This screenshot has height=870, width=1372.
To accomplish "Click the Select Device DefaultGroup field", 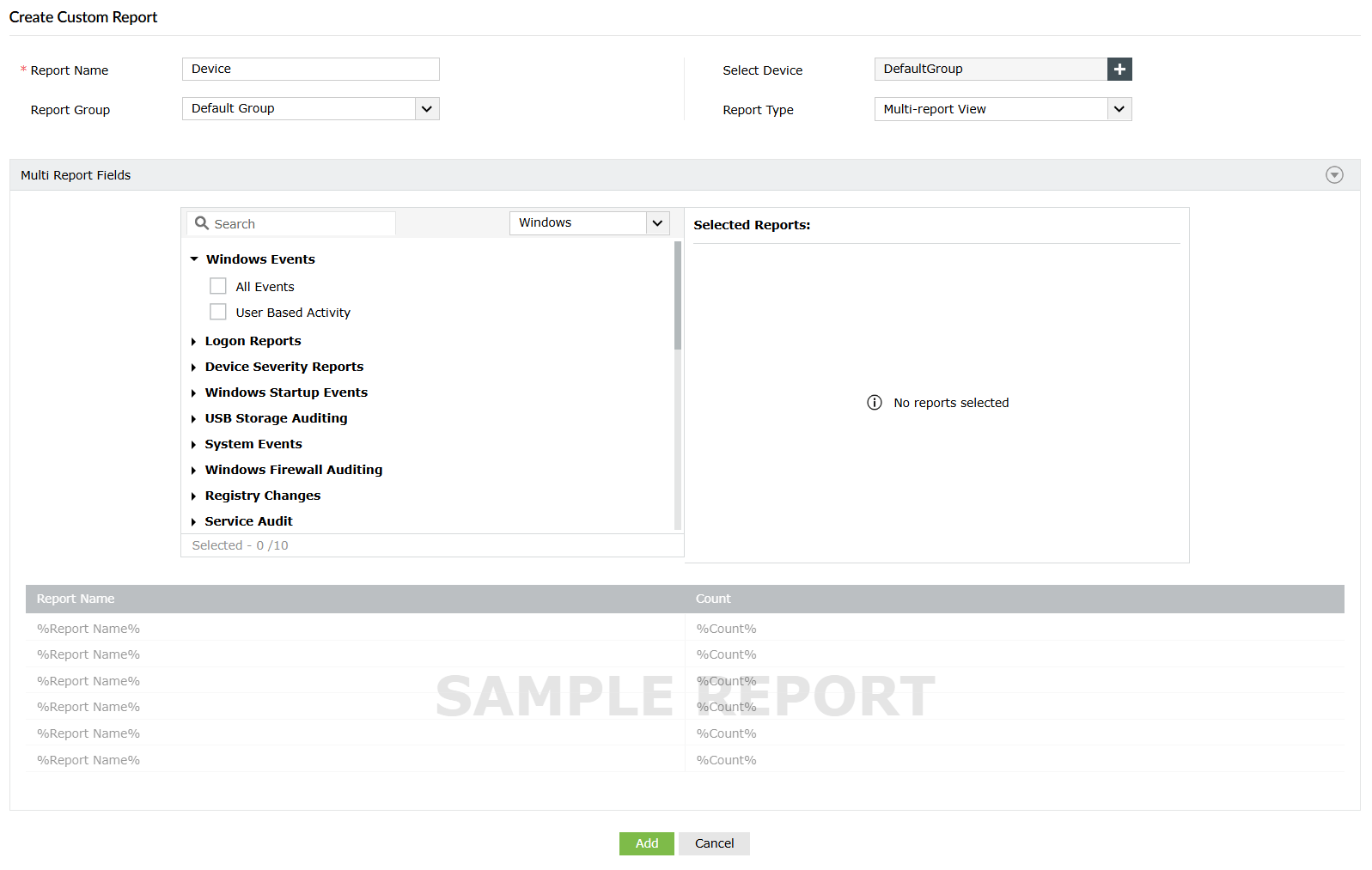I will 991,69.
